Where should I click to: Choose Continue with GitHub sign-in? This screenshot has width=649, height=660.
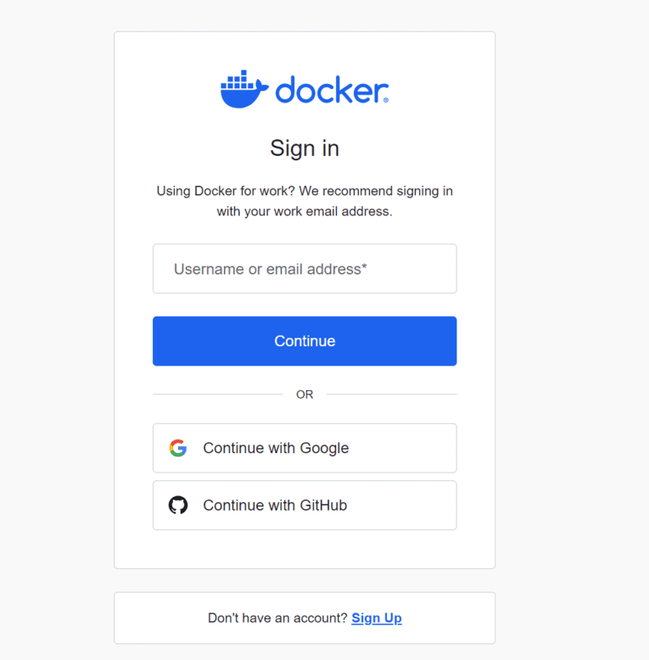pyautogui.click(x=305, y=505)
